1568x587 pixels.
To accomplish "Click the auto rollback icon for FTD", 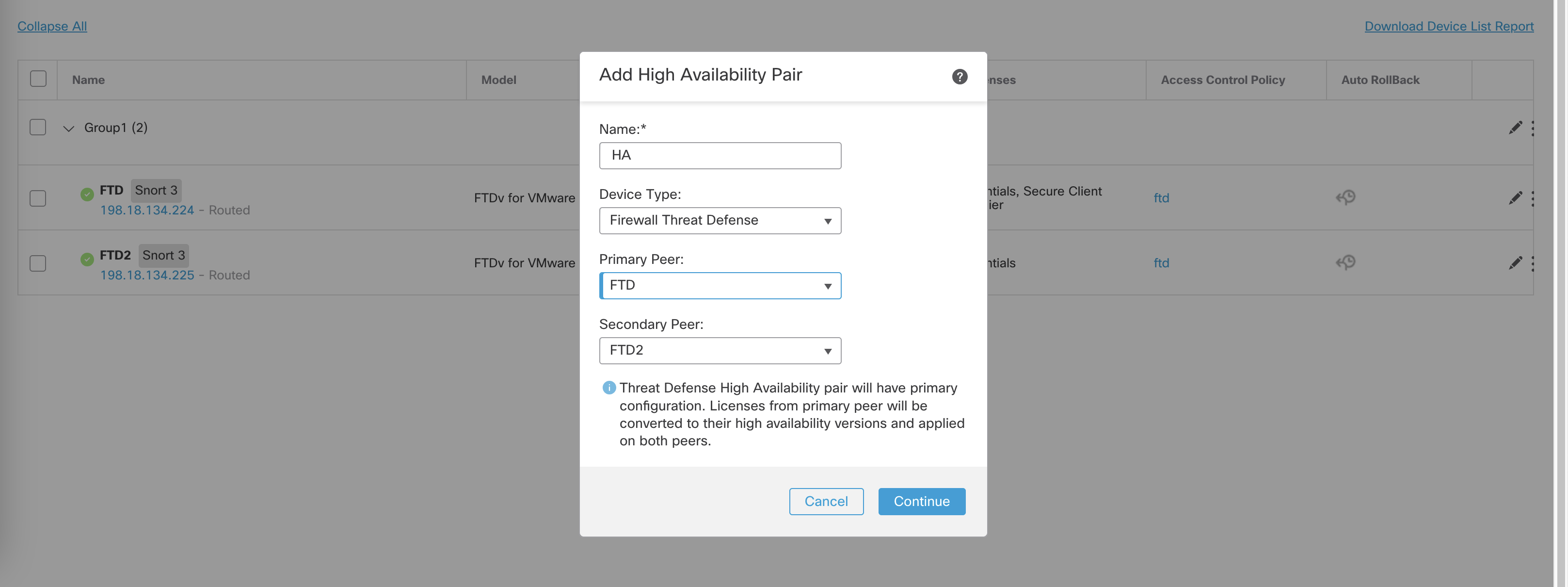I will (x=1345, y=197).
